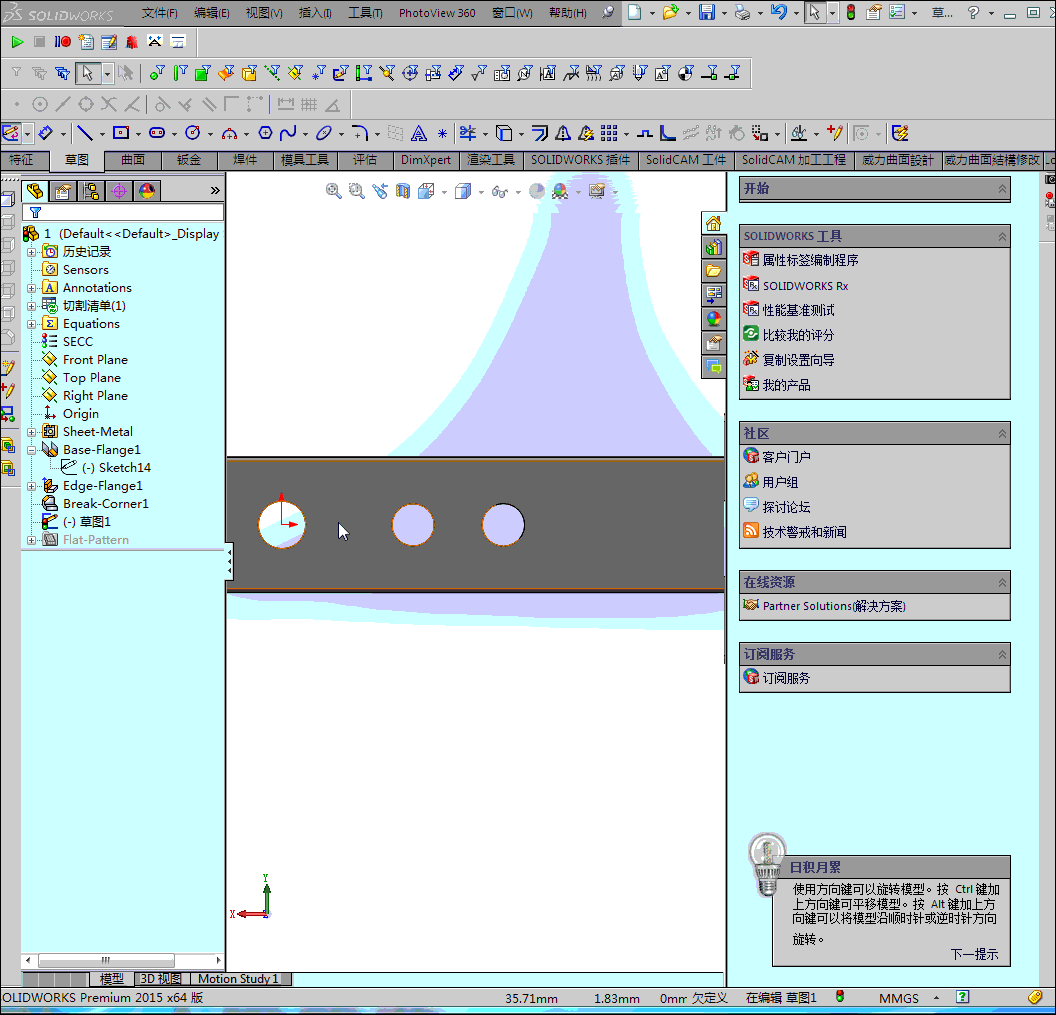The image size is (1056, 1015).
Task: Open the FeatureManager design tree tab
Action: coord(35,191)
